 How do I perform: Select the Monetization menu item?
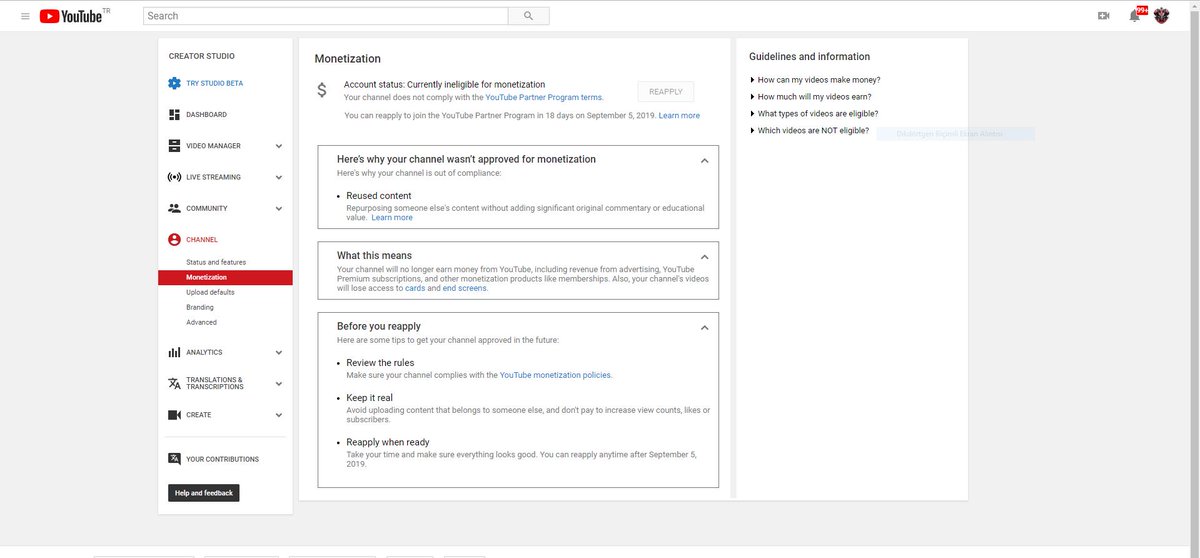(x=225, y=277)
